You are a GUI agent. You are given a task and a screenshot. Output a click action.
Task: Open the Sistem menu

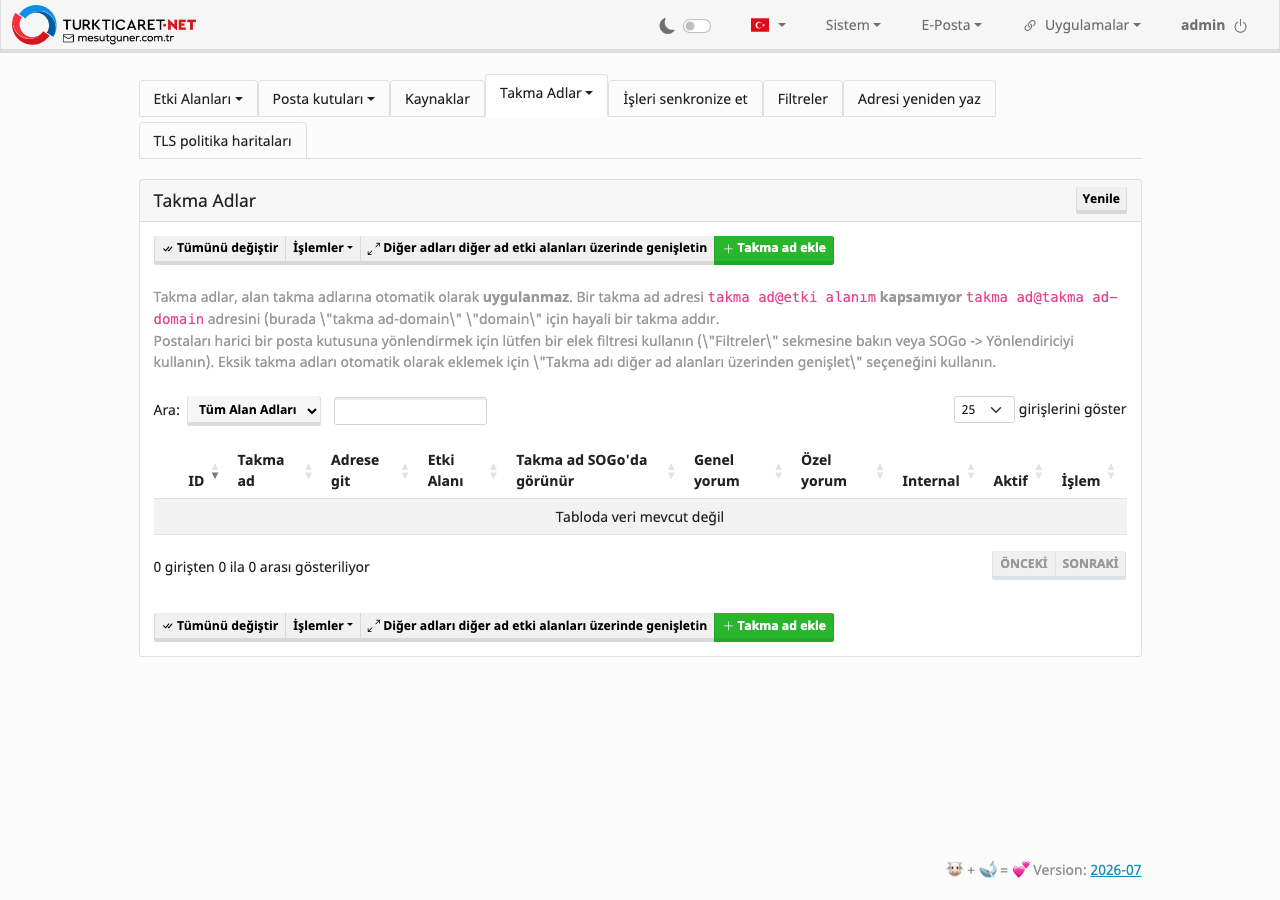(853, 25)
